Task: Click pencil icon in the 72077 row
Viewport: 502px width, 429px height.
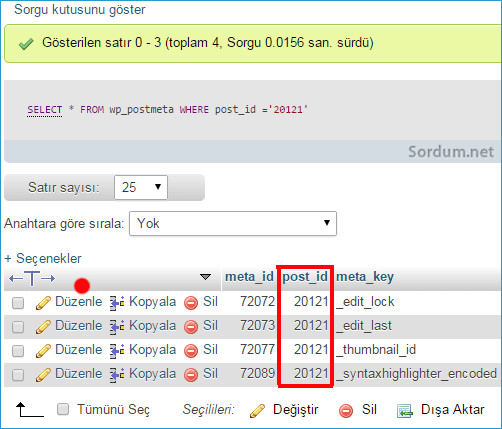Action: tap(43, 351)
